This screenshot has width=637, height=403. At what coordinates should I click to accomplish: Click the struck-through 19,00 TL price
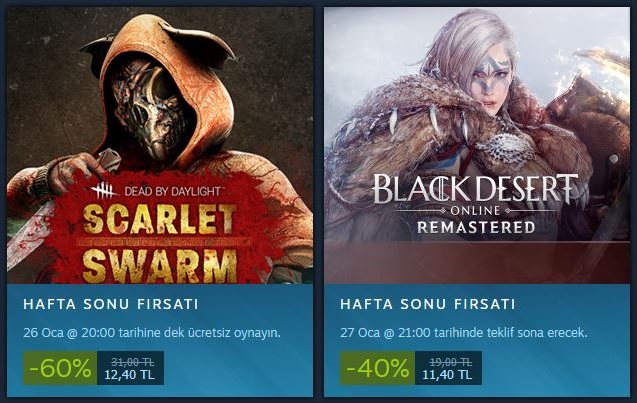coord(451,362)
